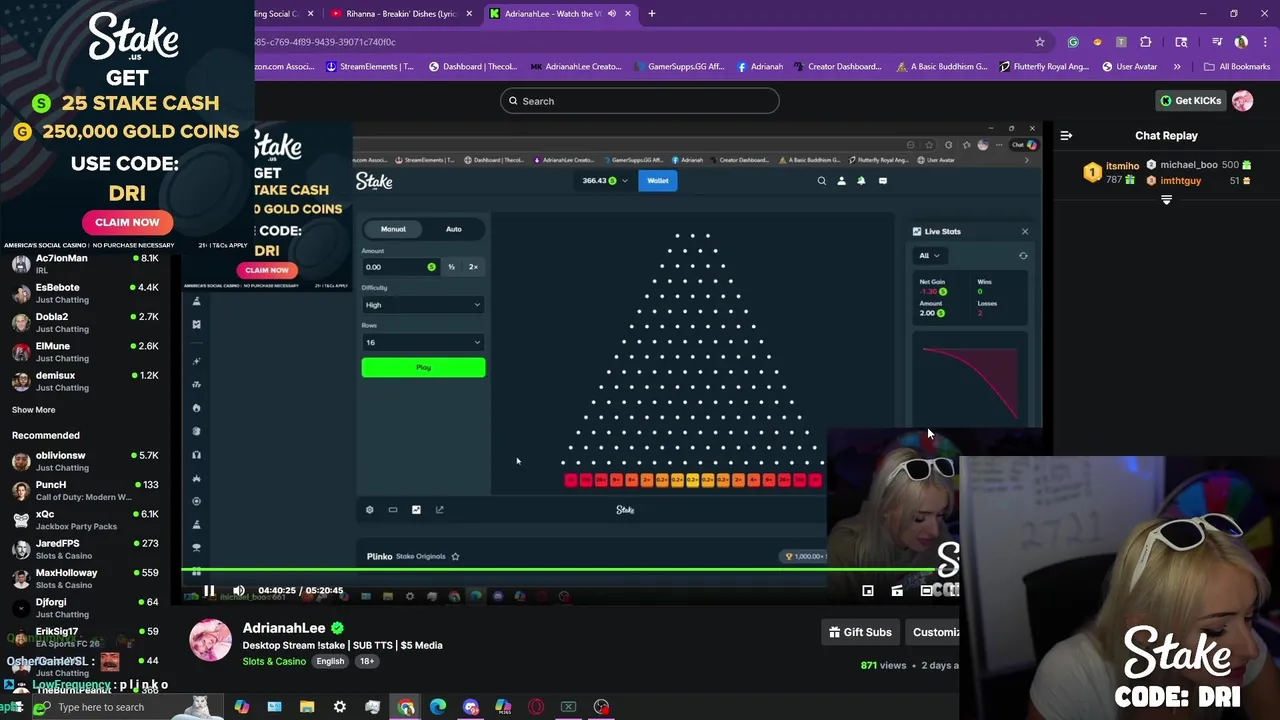Click Get KICKs button
The height and width of the screenshot is (720, 1280).
click(x=1190, y=101)
